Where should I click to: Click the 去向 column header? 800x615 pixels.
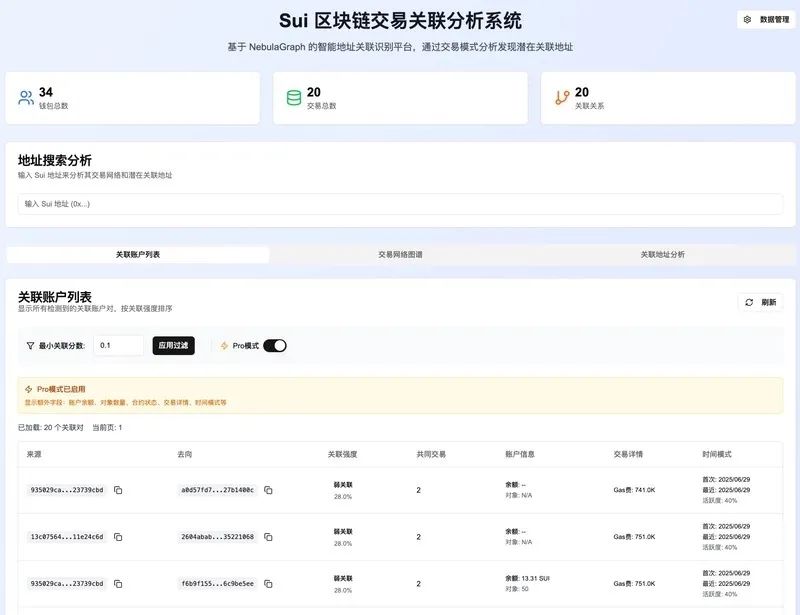(185, 454)
